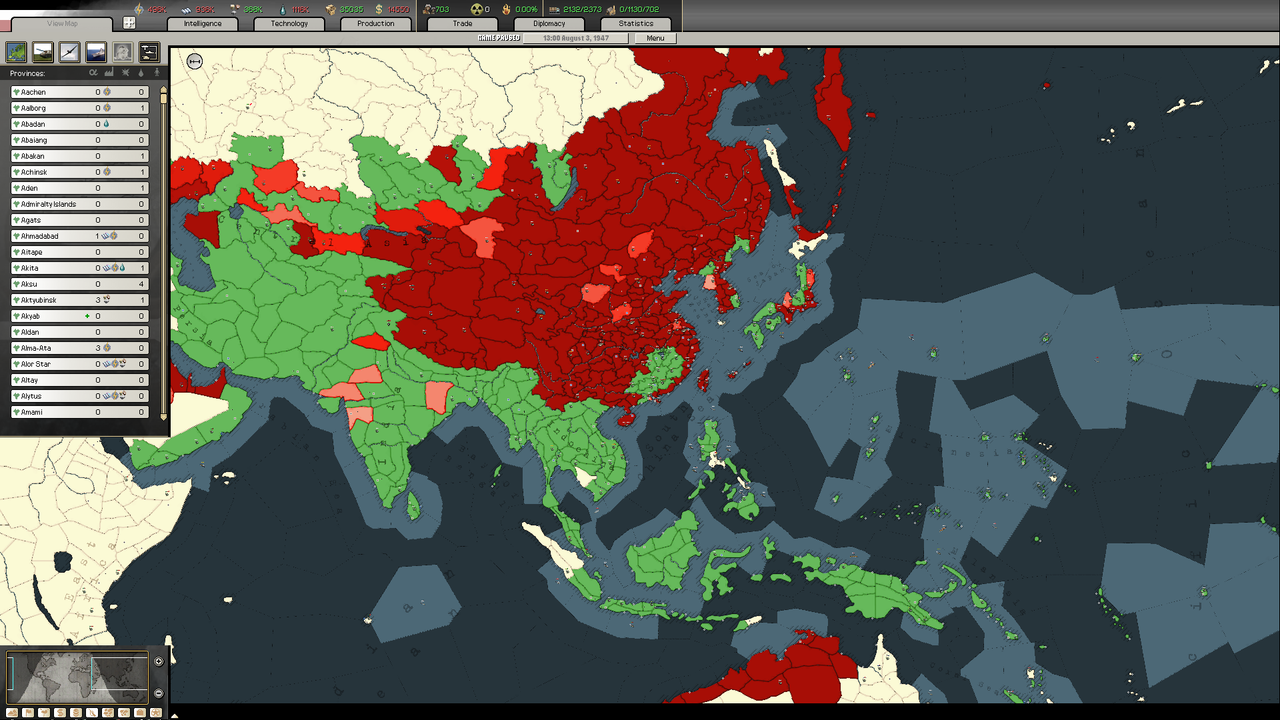
Task: Click the date August 3, 1947 button
Action: click(577, 38)
